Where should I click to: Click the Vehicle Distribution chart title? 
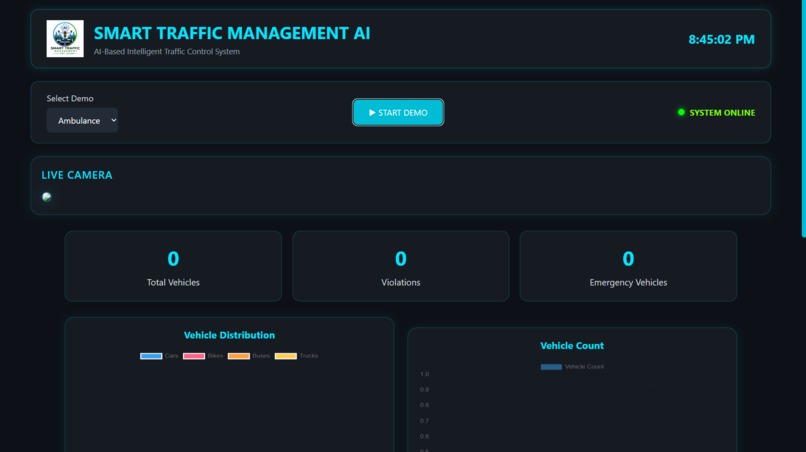[x=229, y=335]
